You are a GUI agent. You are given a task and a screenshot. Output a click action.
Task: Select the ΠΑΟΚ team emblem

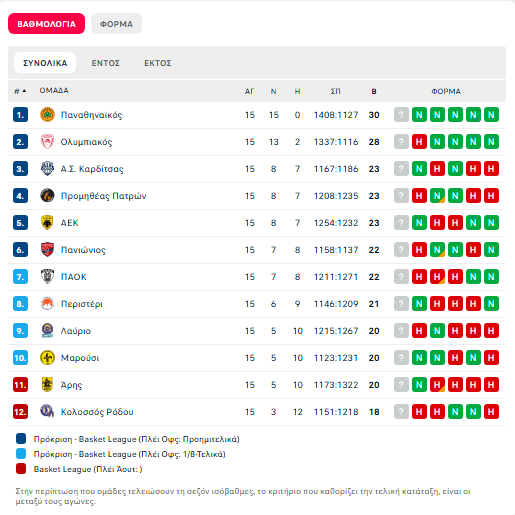pos(47,277)
